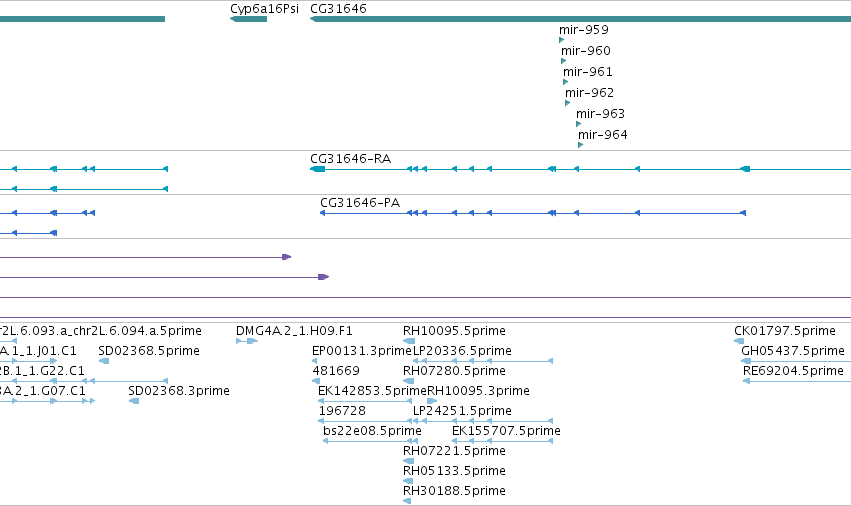Click the CG31646 gene label
The height and width of the screenshot is (506, 851).
pos(338,9)
